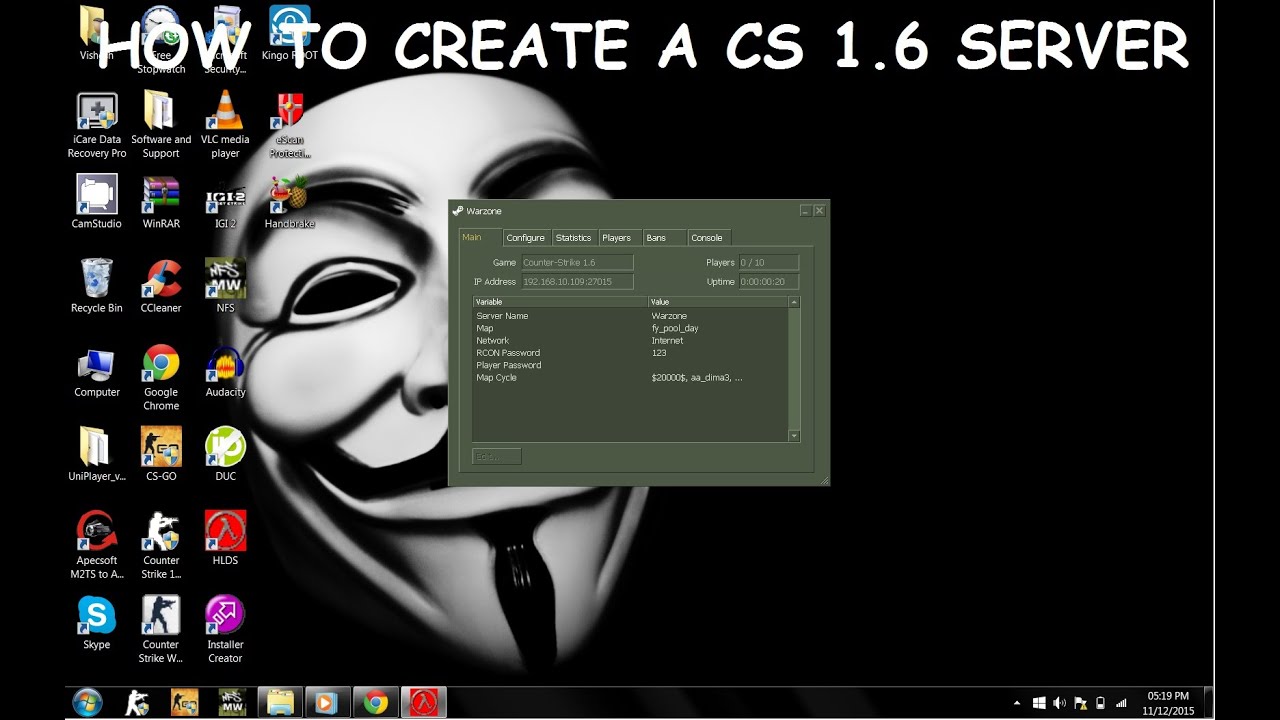Select the Google Chrome desktop shortcut
This screenshot has height=720, width=1280.
click(x=161, y=378)
